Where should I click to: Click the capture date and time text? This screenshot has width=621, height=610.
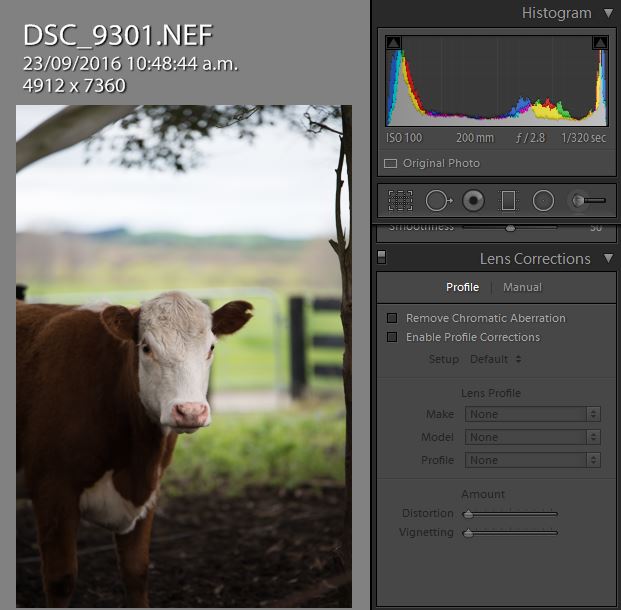point(130,64)
